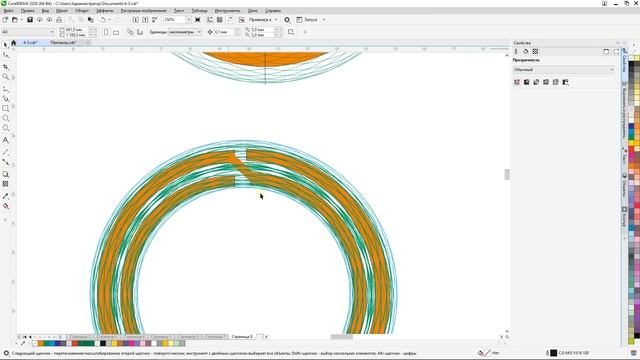The width and height of the screenshot is (640, 360).
Task: Choose the Uniform transparency type icon
Action: [527, 82]
